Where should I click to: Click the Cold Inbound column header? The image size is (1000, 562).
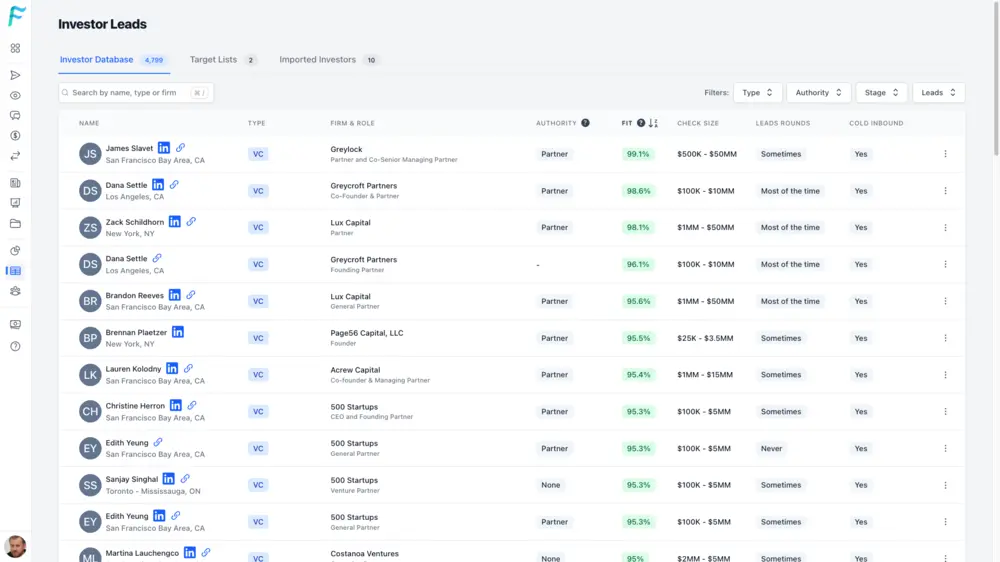(x=876, y=123)
